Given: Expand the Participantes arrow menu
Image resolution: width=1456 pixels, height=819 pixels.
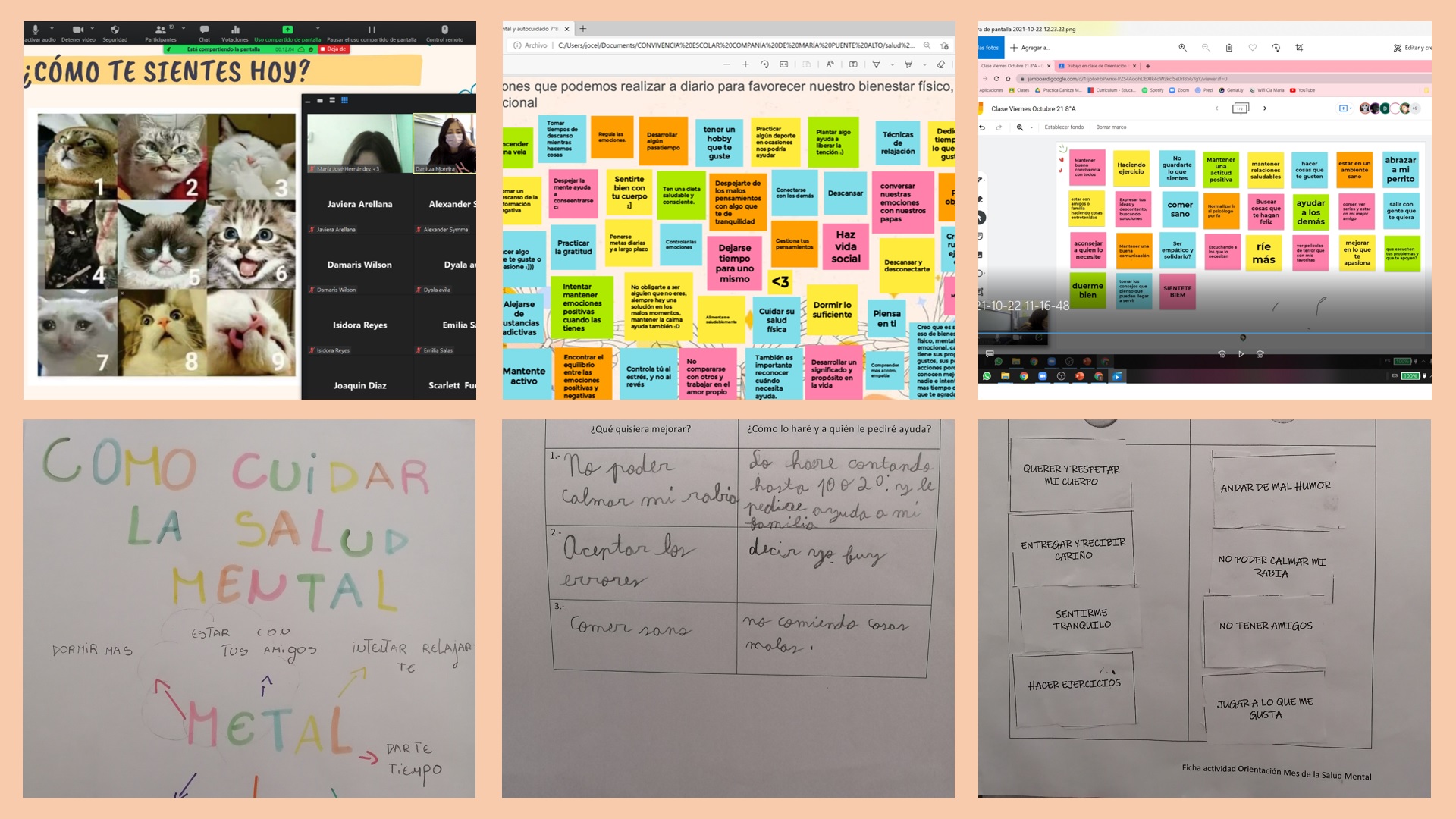Looking at the screenshot, I should [x=184, y=28].
